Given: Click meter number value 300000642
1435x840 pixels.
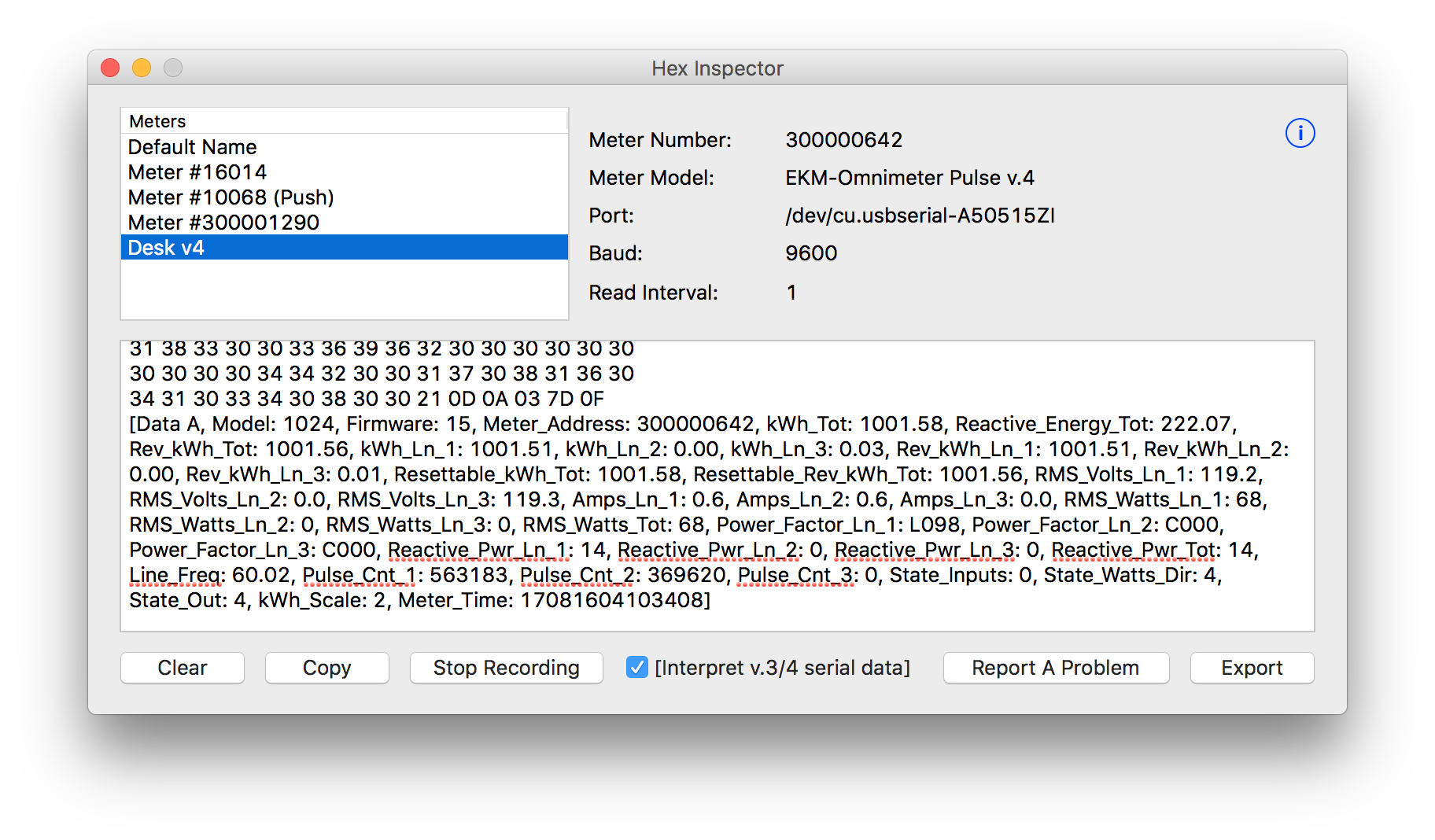Looking at the screenshot, I should pyautogui.click(x=844, y=140).
